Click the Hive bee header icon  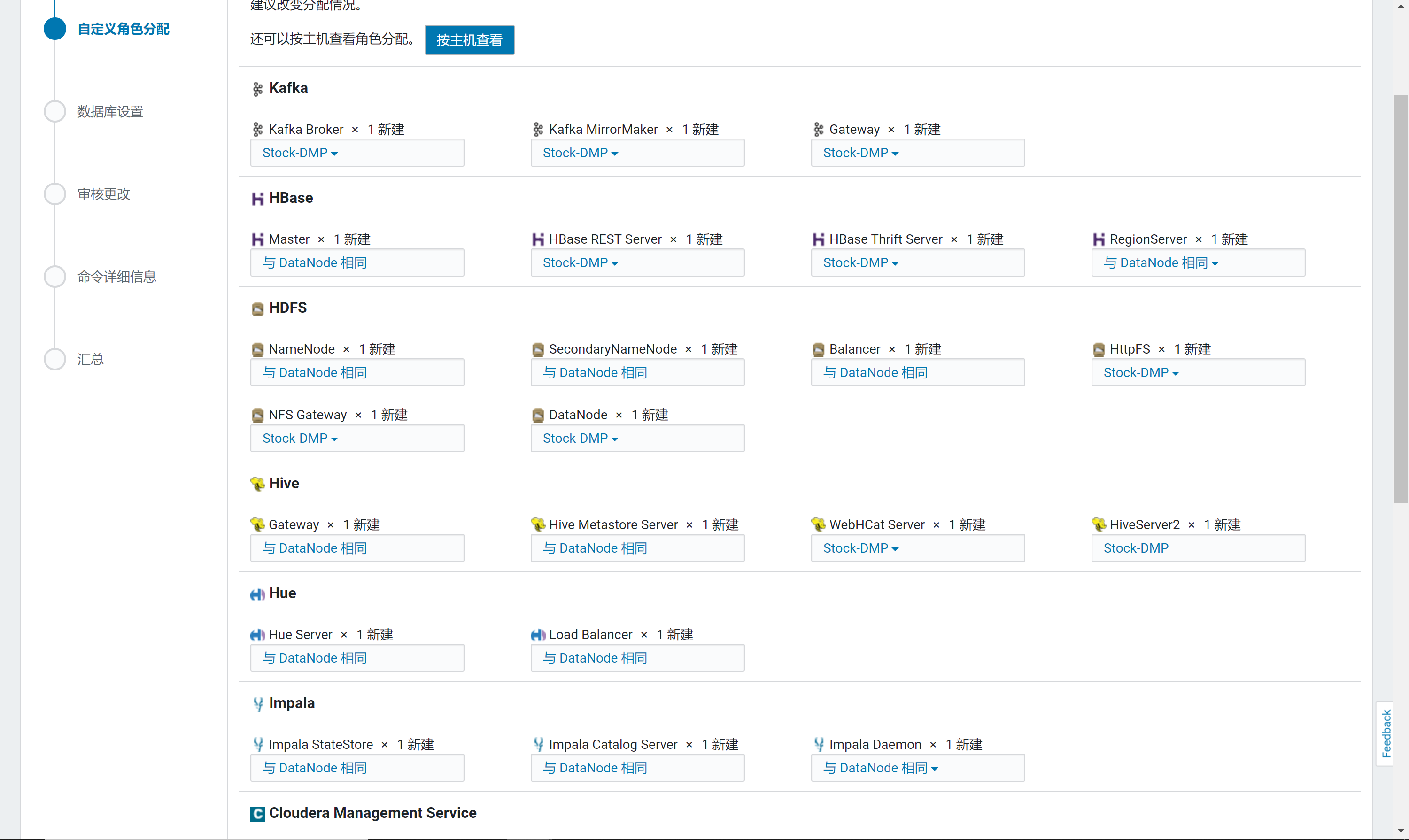coord(257,484)
